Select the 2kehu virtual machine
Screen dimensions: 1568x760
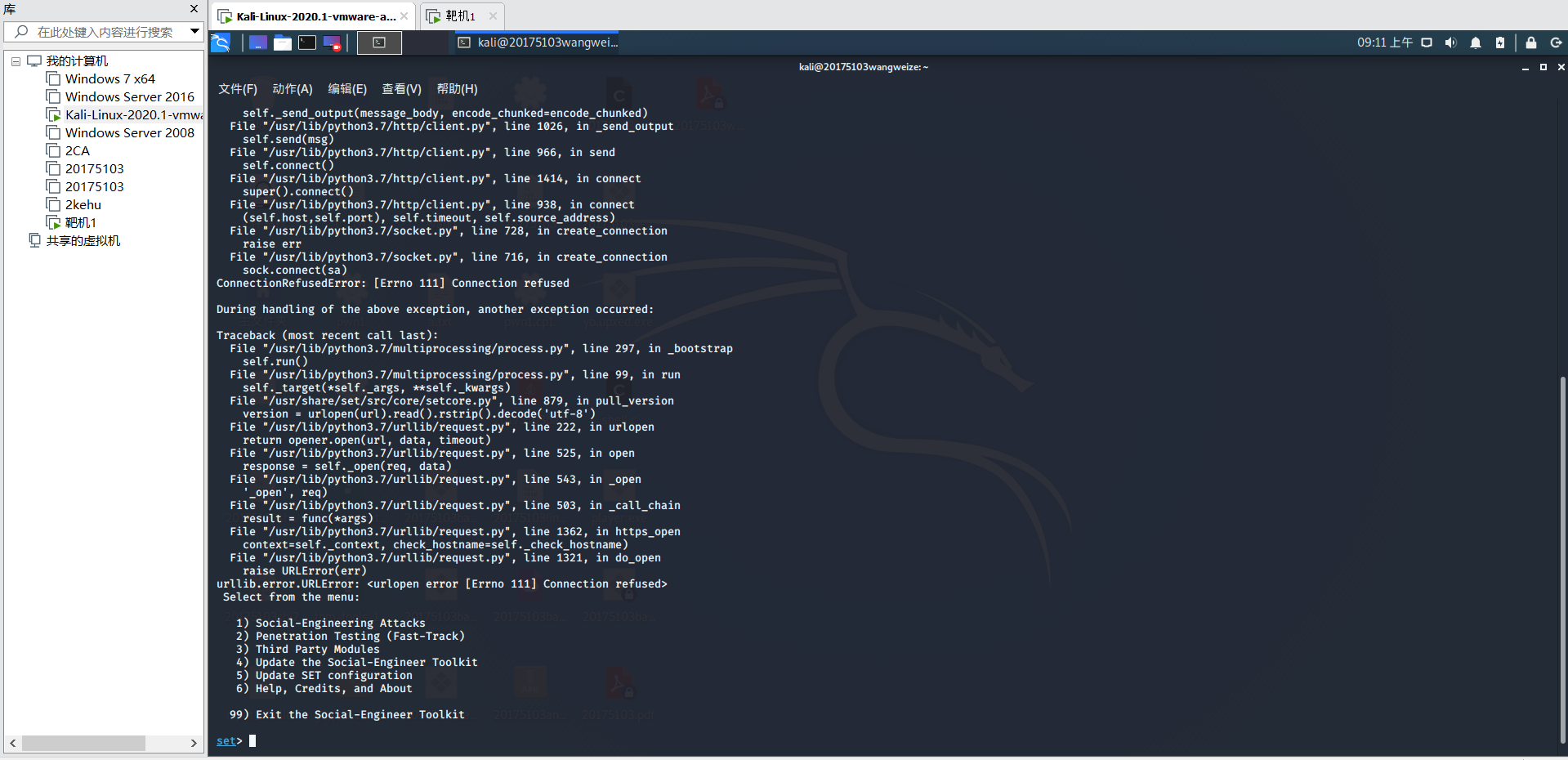tap(83, 205)
